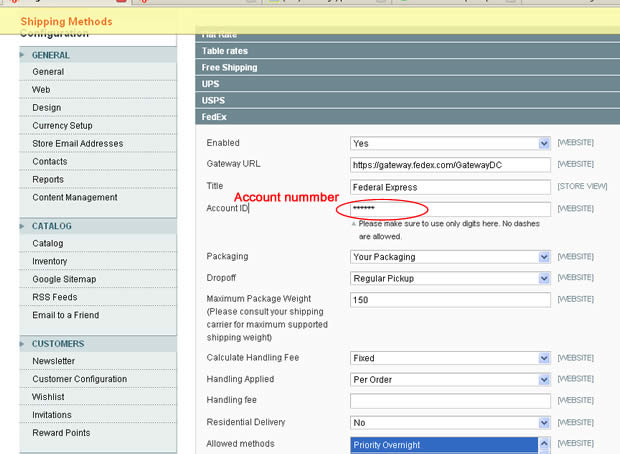Open the Handling Applied dropdown

pos(450,380)
